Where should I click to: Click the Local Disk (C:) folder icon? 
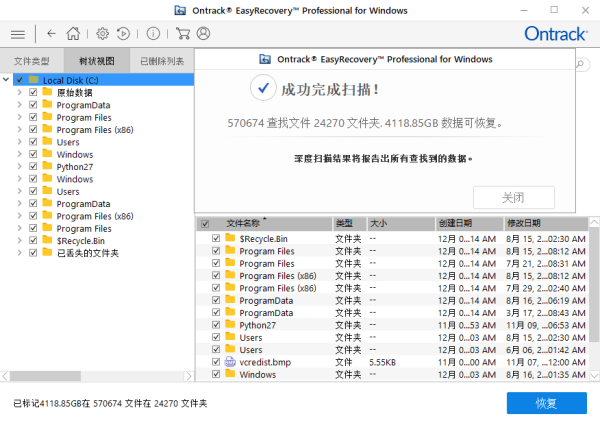[x=34, y=80]
